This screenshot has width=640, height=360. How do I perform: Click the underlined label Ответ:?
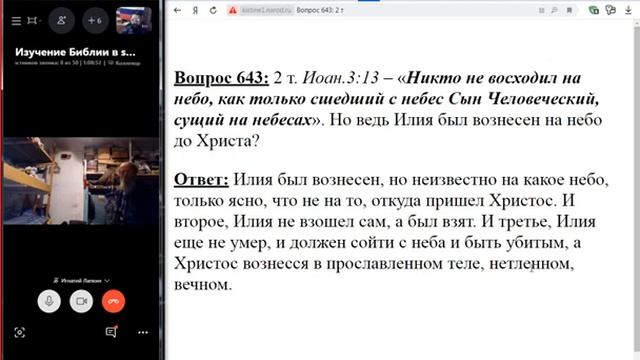(x=201, y=180)
